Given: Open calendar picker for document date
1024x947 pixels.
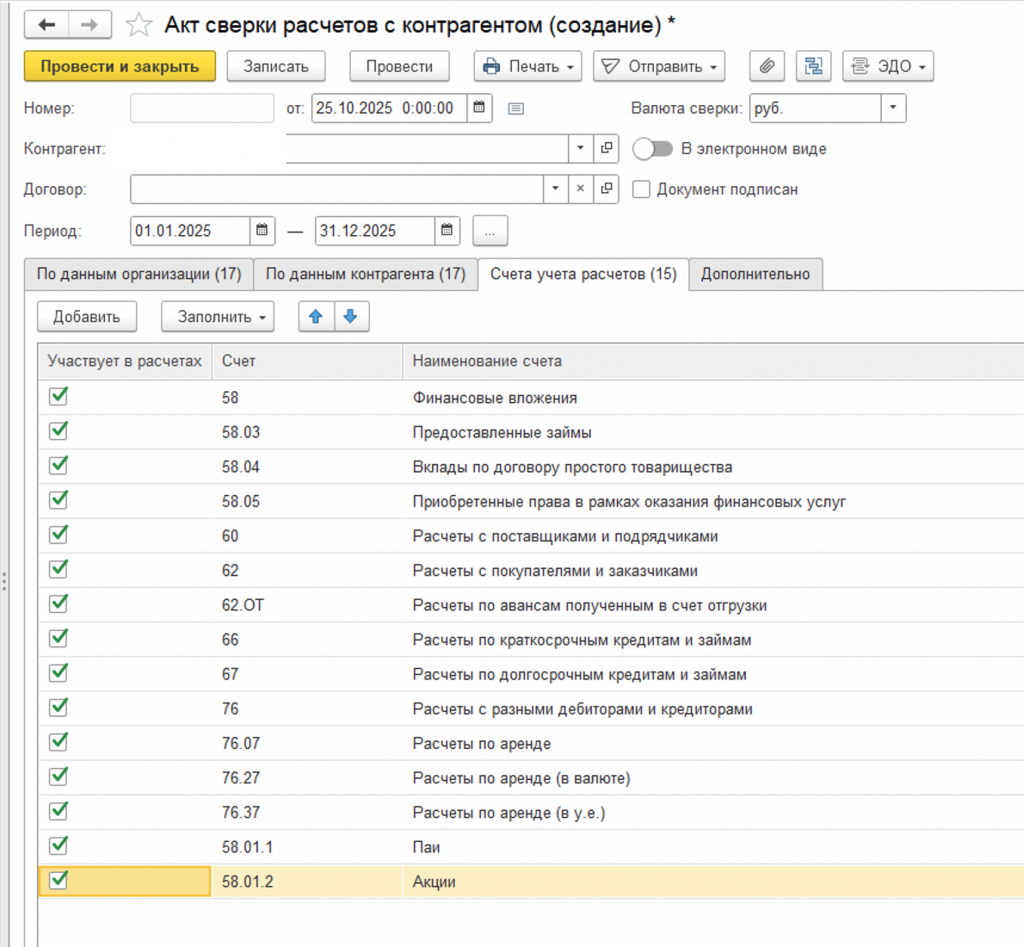Looking at the screenshot, I should [479, 108].
